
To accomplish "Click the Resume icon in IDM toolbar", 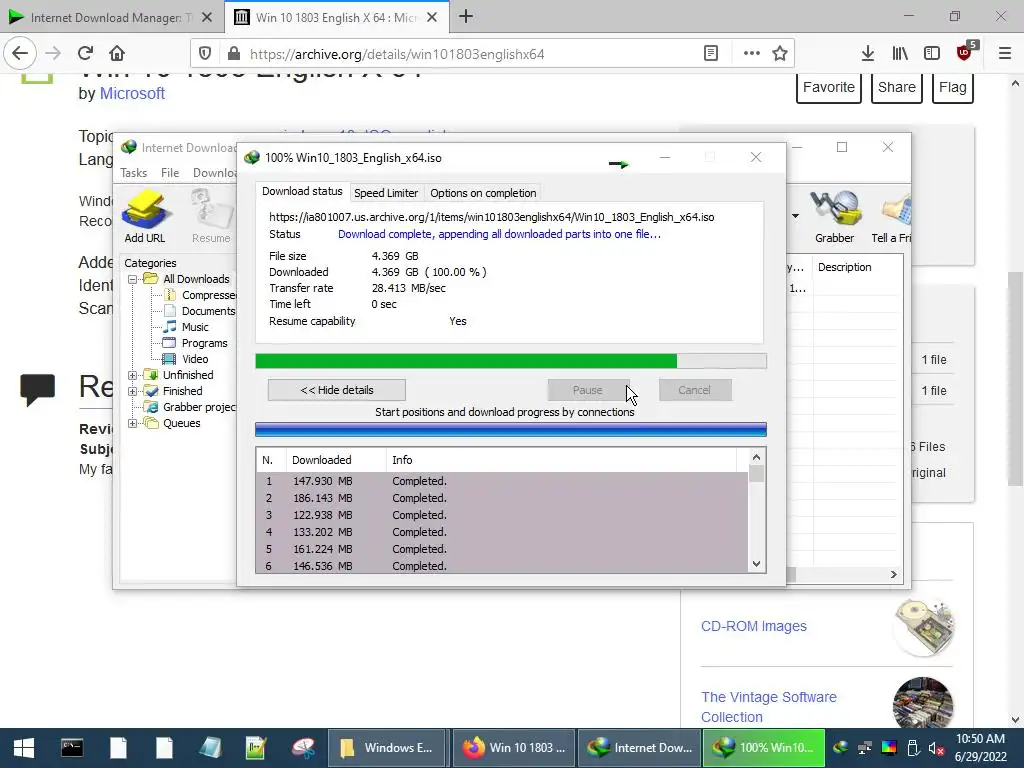I will coord(211,216).
